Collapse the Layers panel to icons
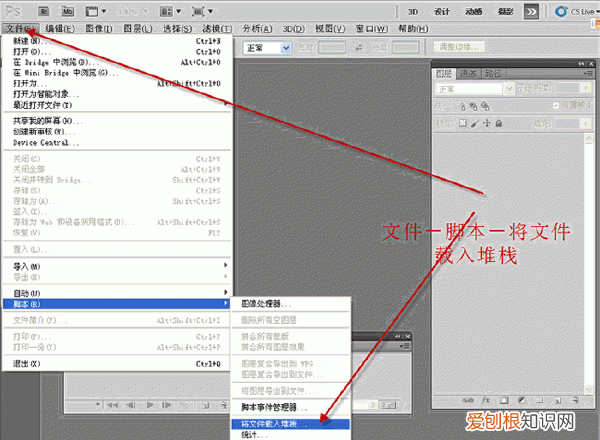The height and width of the screenshot is (440, 600). 581,64
